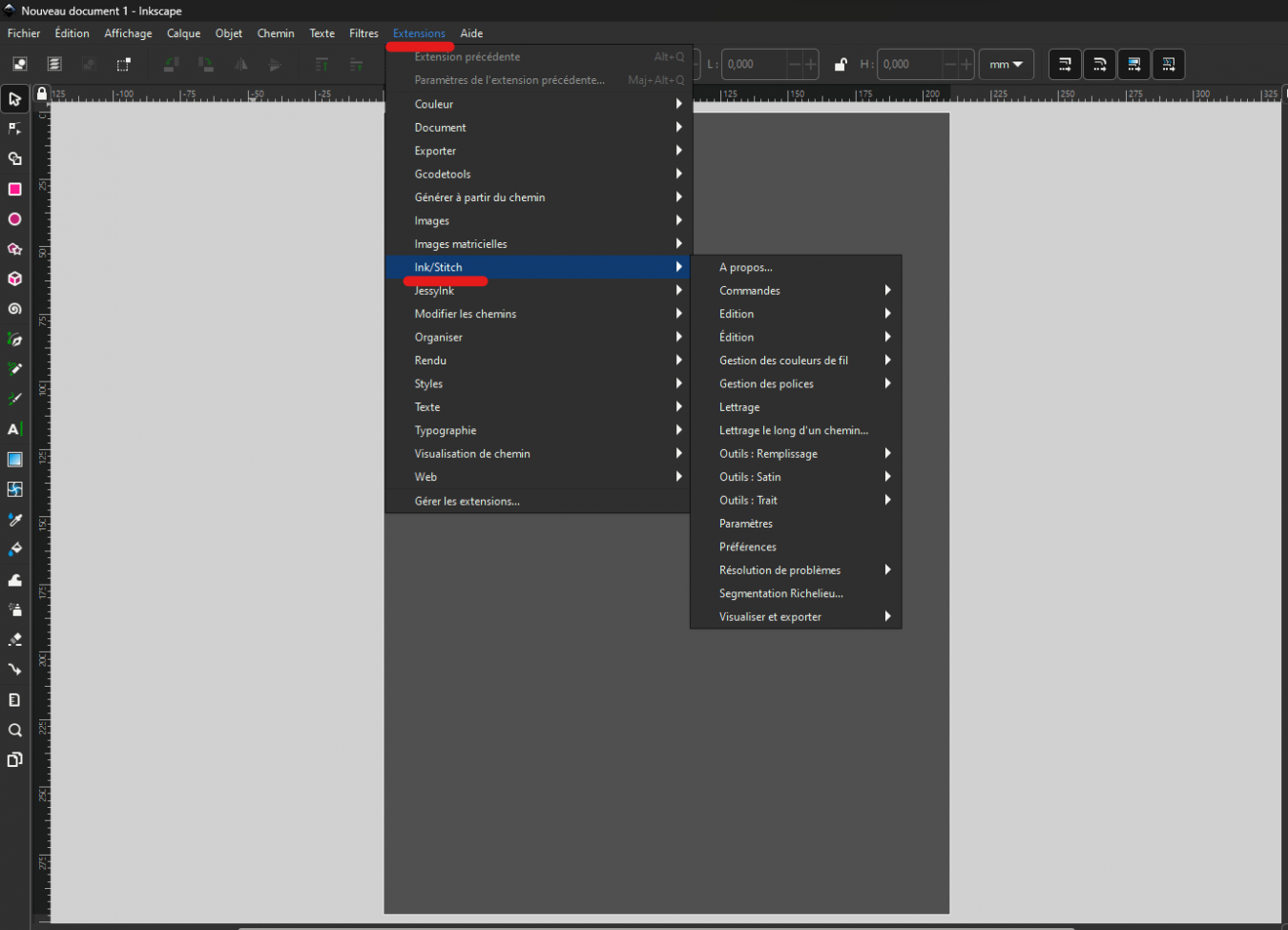Select the Gradient tool
The width and height of the screenshot is (1288, 930).
coord(14,459)
